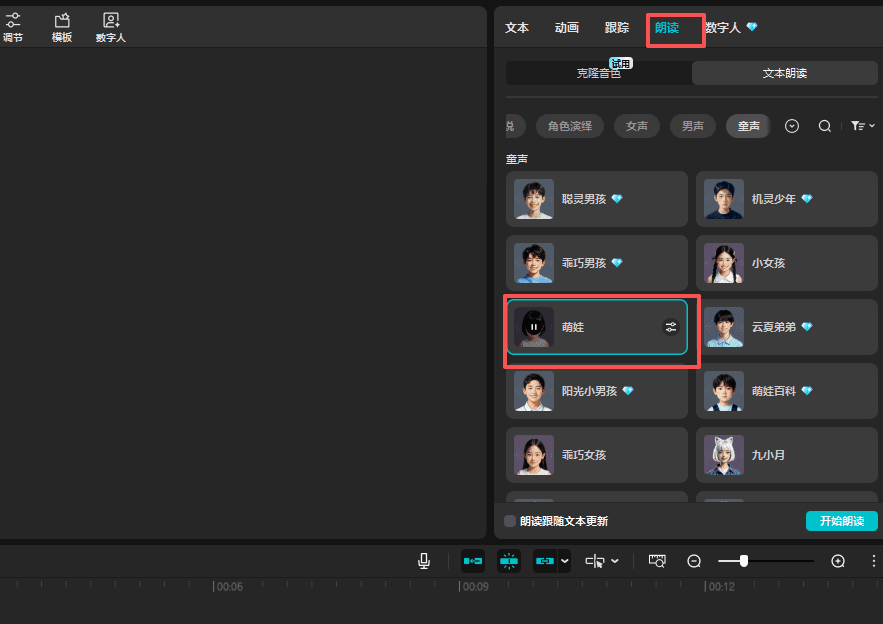Open the voice filter dropdown
Screen dimensions: 883x624
[x=862, y=126]
